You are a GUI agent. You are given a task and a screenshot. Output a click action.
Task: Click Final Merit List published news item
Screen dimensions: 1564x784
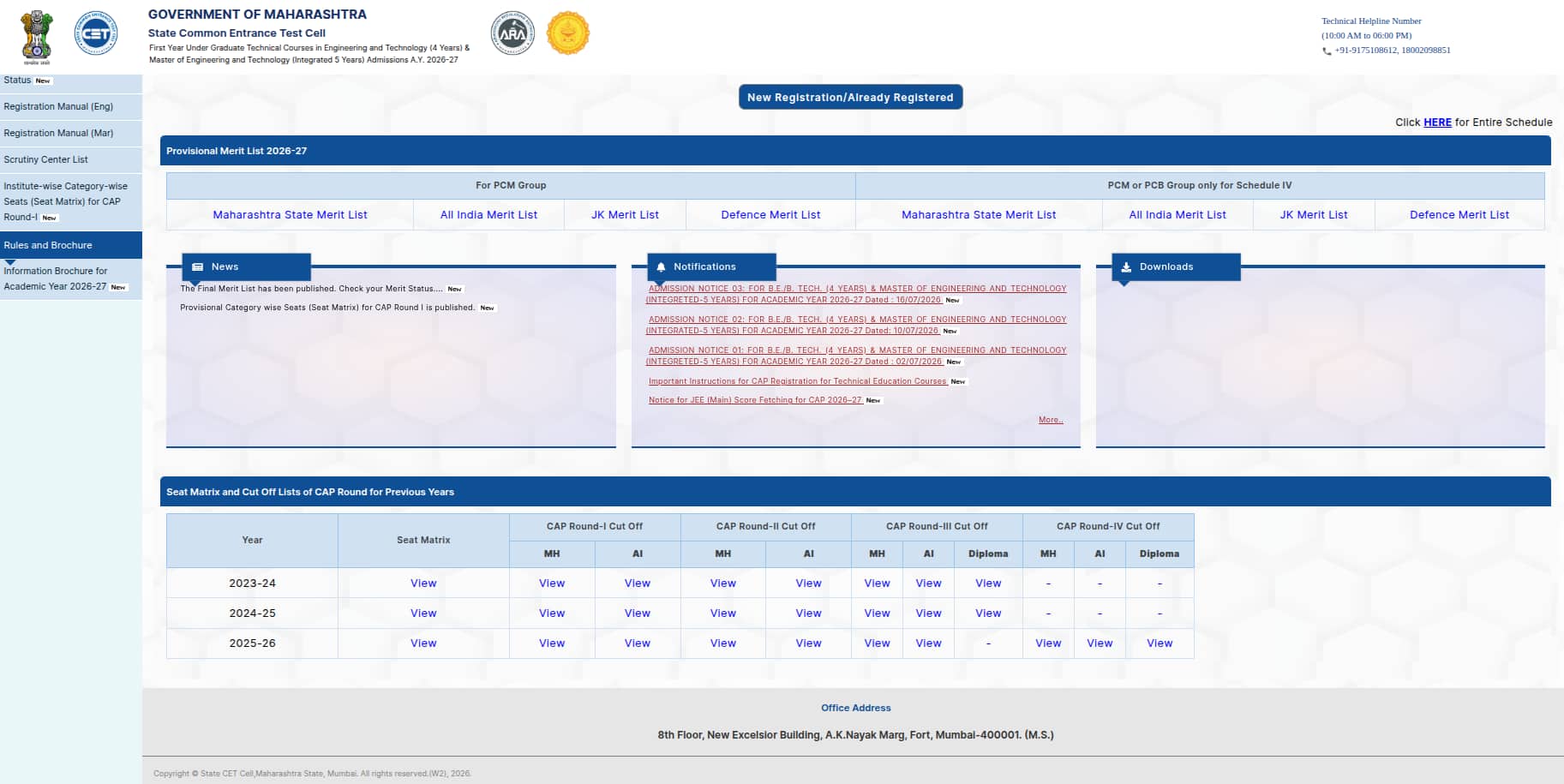click(312, 289)
